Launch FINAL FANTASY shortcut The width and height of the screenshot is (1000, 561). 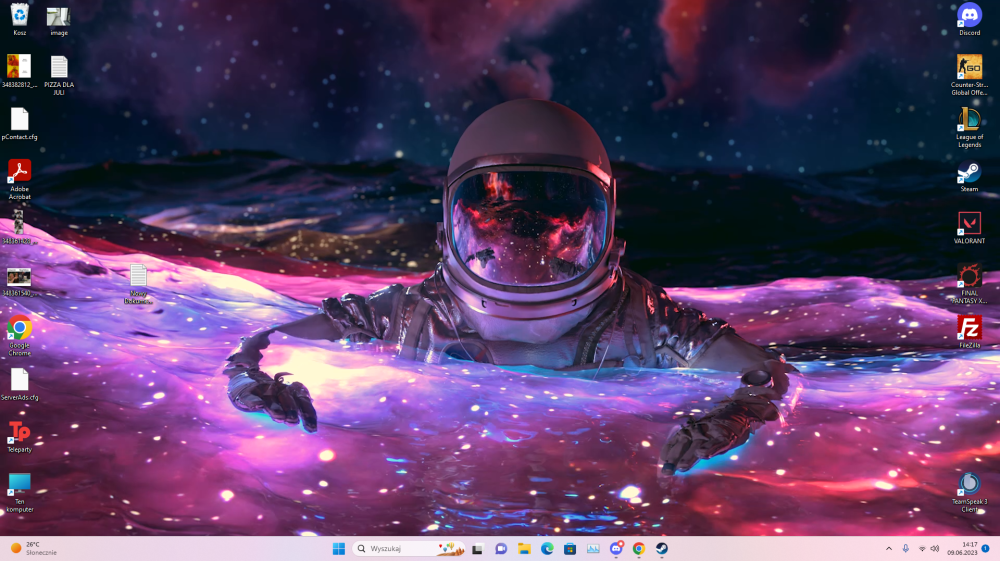point(969,284)
